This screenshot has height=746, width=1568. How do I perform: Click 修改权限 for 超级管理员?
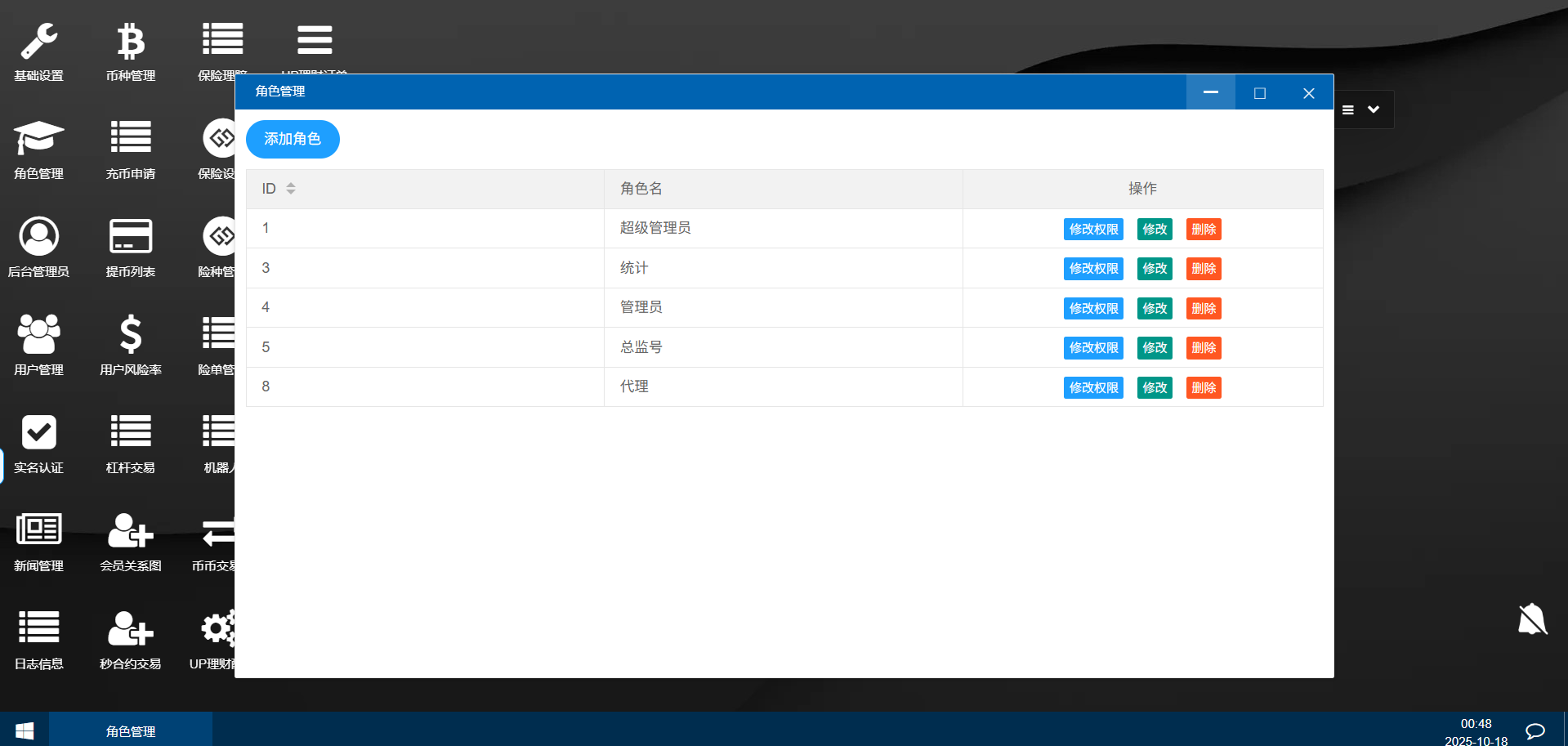click(x=1093, y=230)
